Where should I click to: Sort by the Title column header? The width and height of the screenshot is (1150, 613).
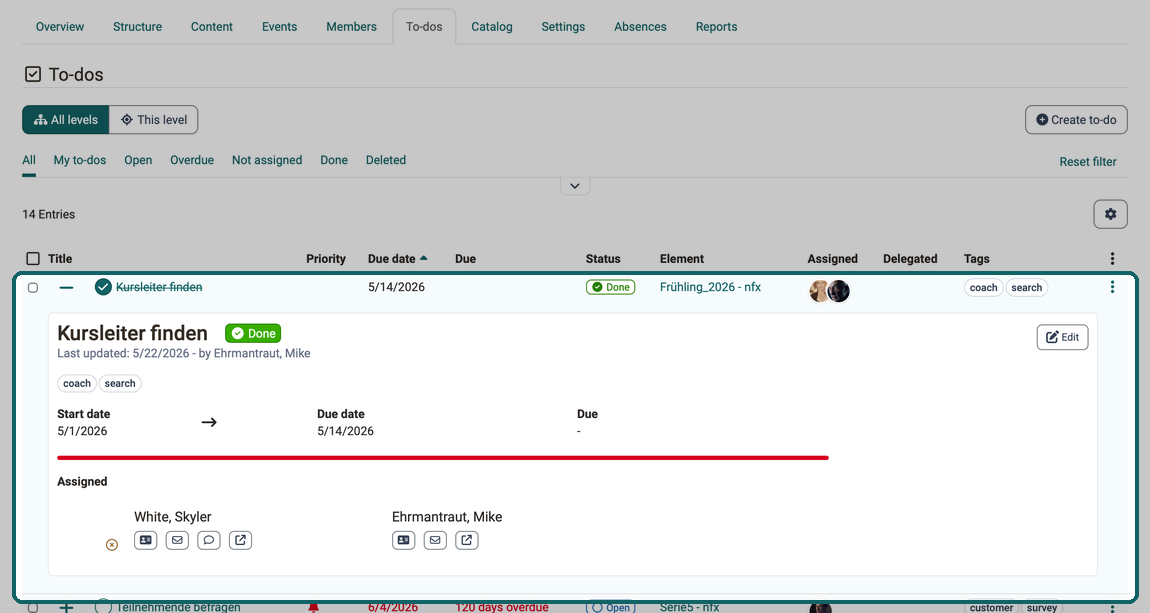(x=60, y=259)
